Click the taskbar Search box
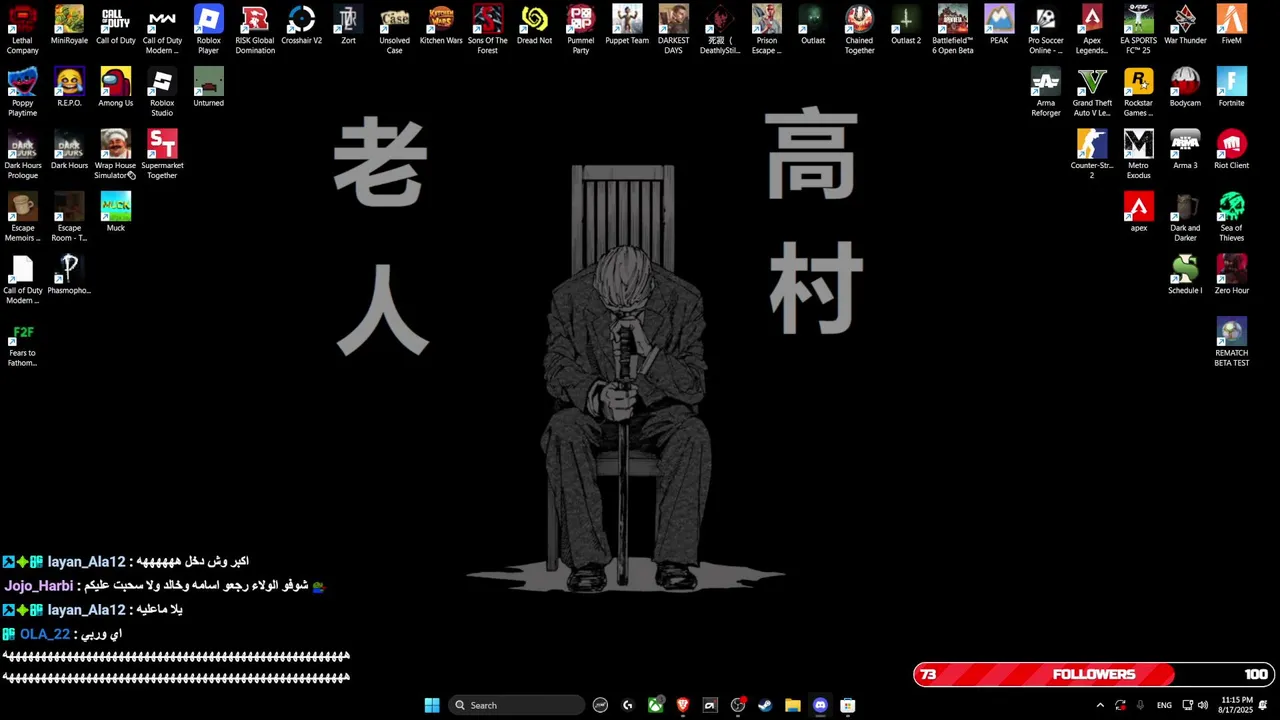Image resolution: width=1280 pixels, height=720 pixels. coord(516,705)
